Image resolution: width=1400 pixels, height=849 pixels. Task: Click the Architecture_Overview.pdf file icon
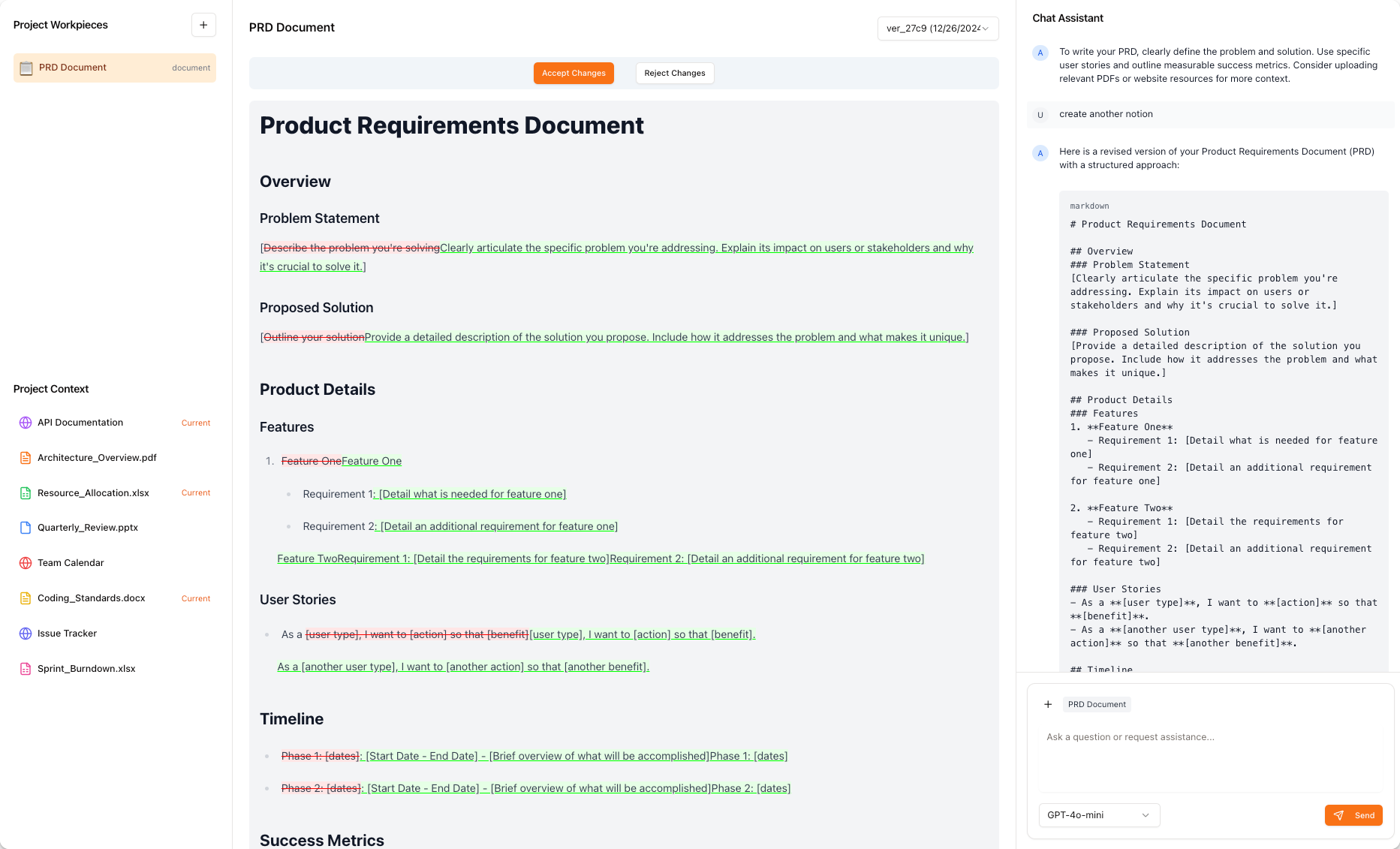[x=26, y=457]
